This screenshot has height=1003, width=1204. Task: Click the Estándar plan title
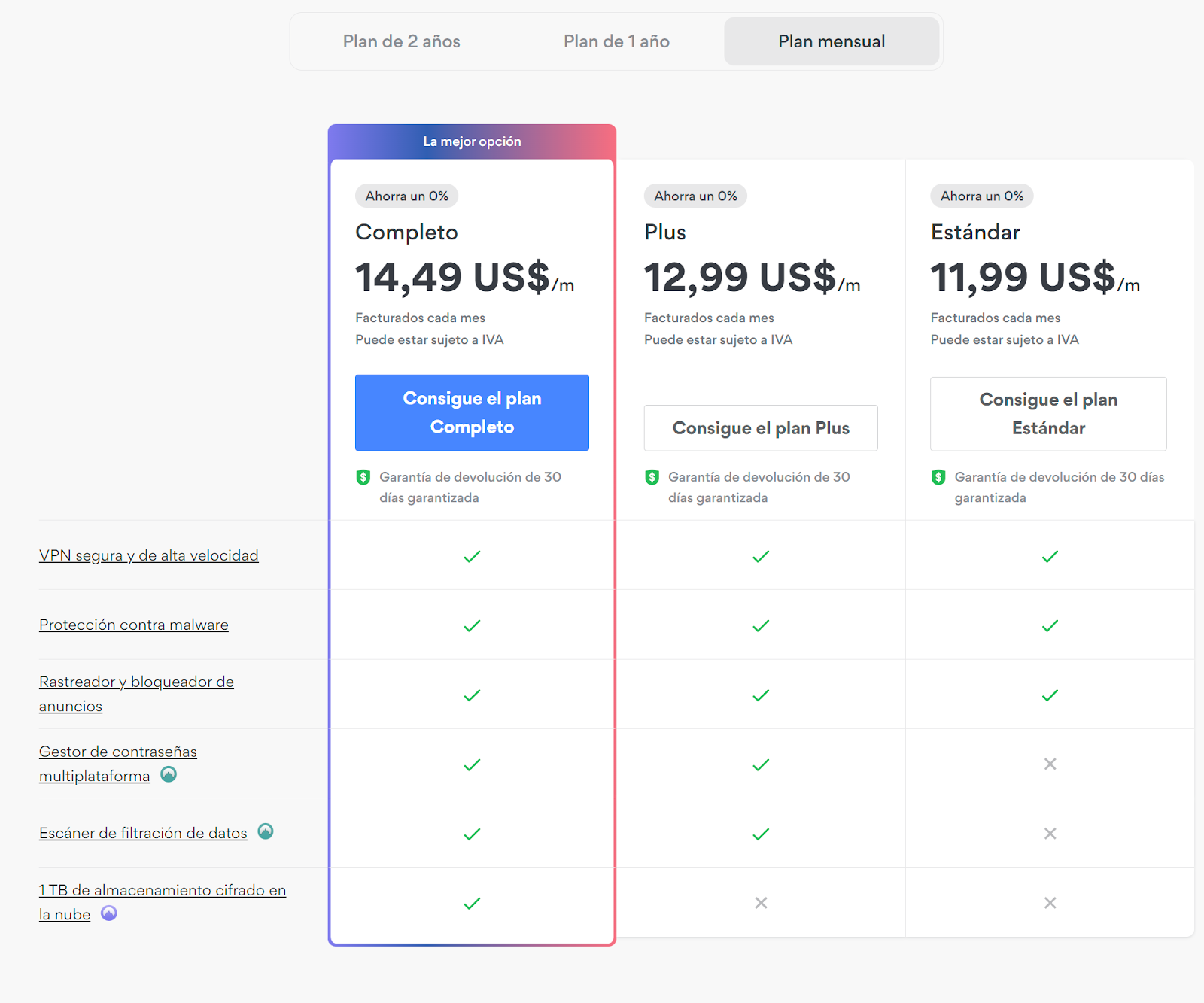pos(975,232)
